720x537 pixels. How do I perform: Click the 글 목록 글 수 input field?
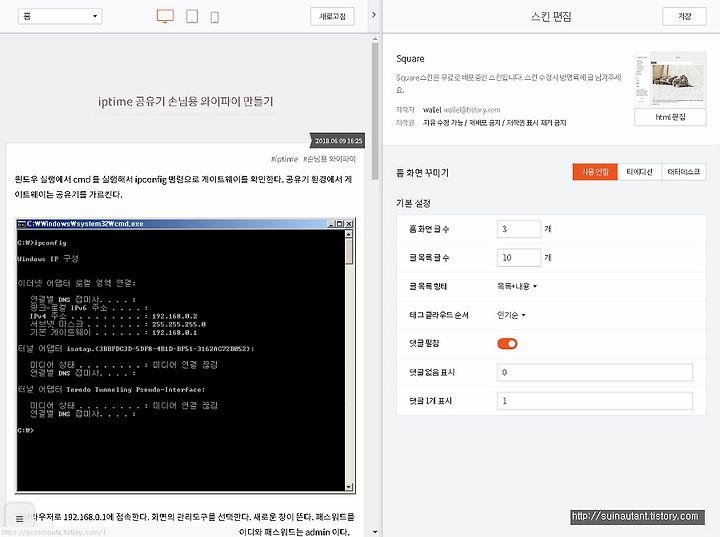pos(519,258)
